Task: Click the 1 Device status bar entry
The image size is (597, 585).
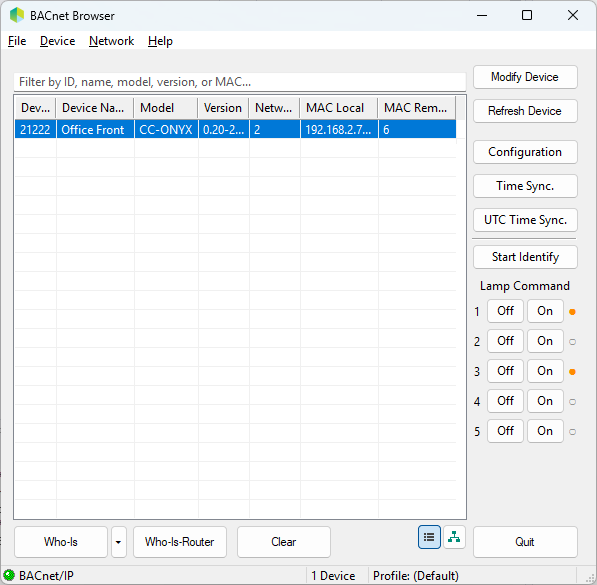Action: click(x=333, y=575)
